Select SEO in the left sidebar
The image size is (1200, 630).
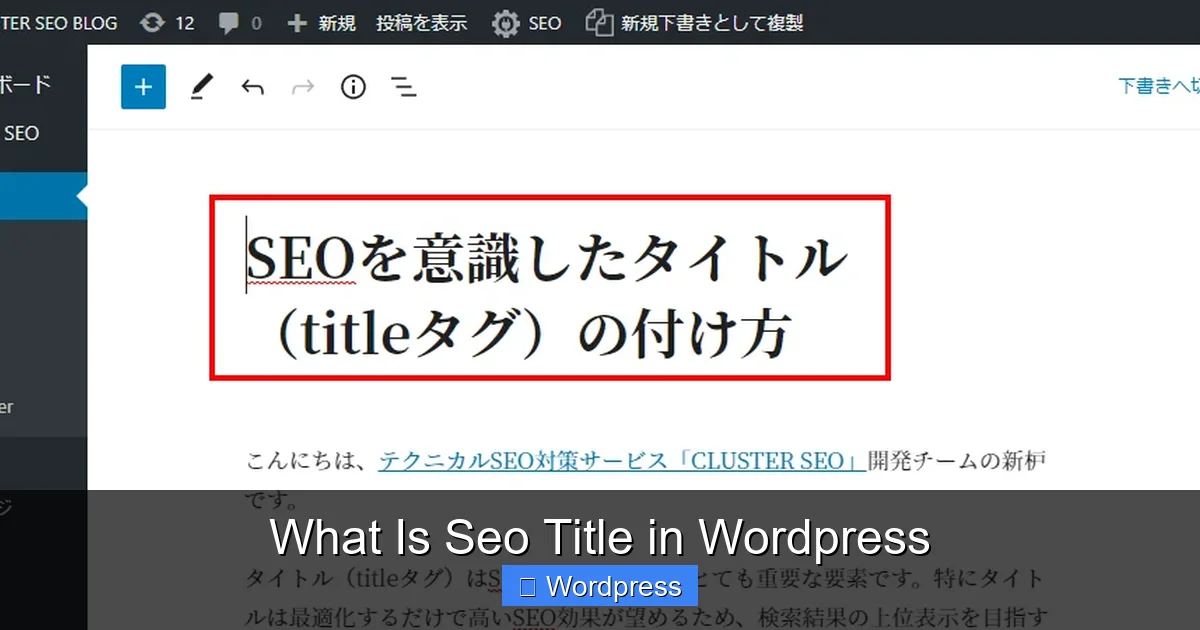23,133
